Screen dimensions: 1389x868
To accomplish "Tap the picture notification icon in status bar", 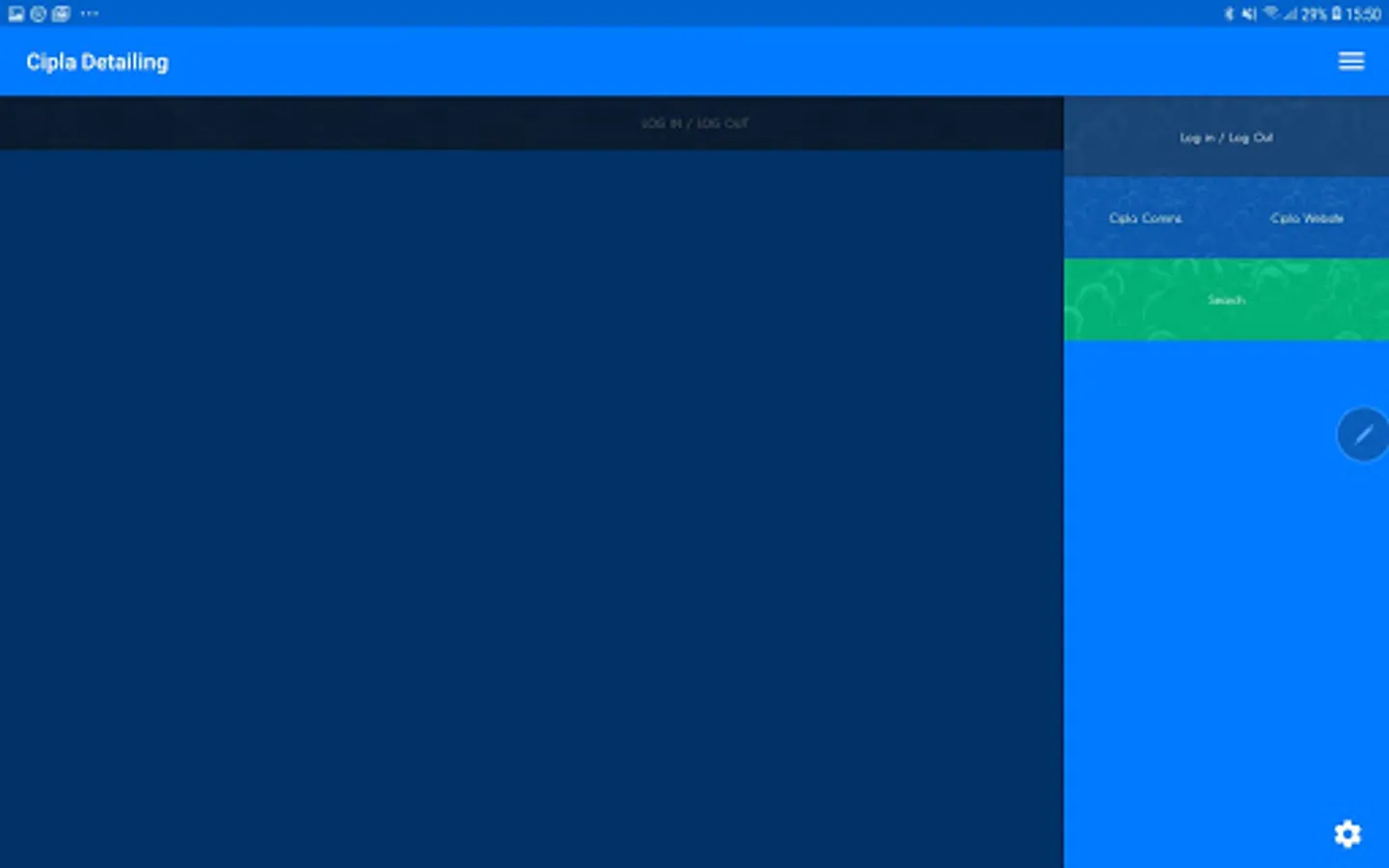I will click(x=16, y=14).
